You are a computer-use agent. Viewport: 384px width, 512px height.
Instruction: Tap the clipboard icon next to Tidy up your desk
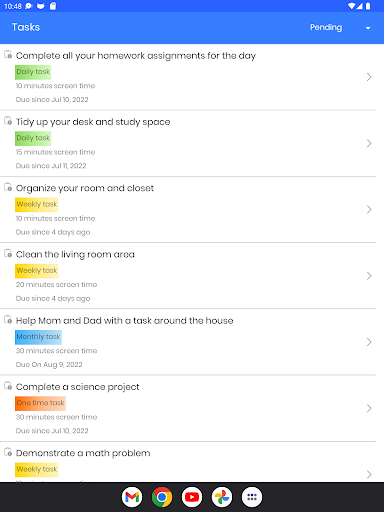[x=8, y=121]
